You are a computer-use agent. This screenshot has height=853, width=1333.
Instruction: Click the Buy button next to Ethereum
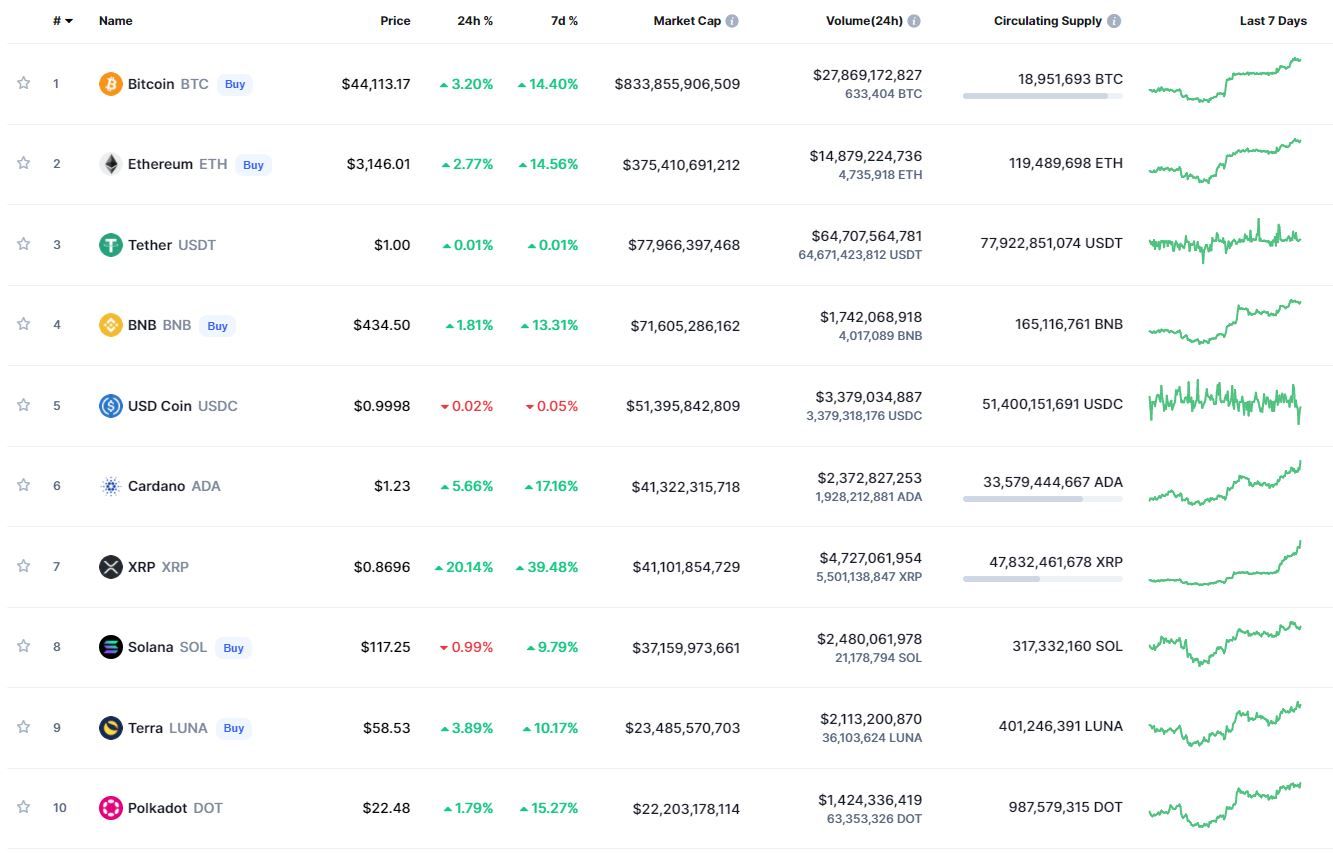pos(254,165)
